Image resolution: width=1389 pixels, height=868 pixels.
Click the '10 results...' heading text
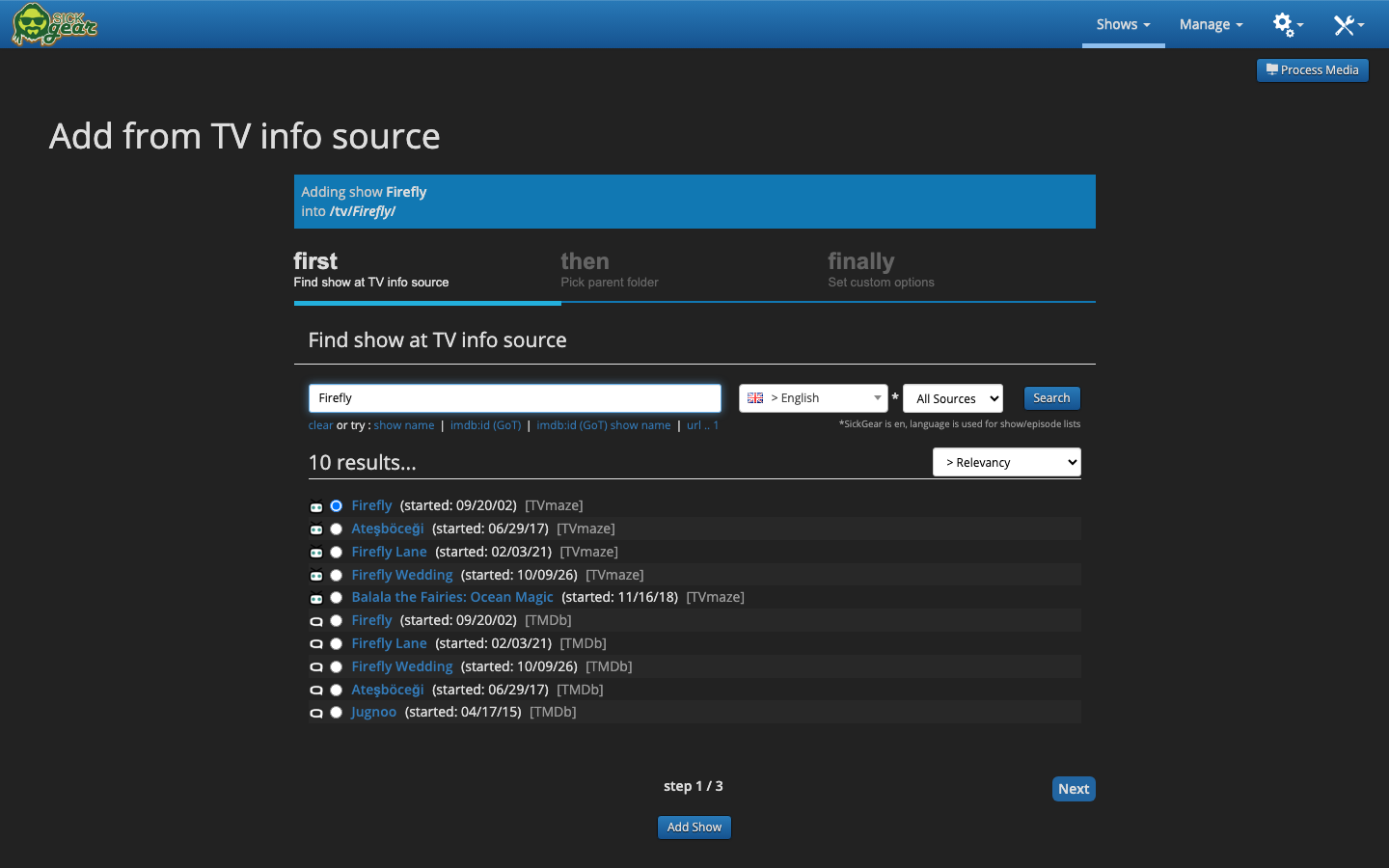tap(363, 463)
